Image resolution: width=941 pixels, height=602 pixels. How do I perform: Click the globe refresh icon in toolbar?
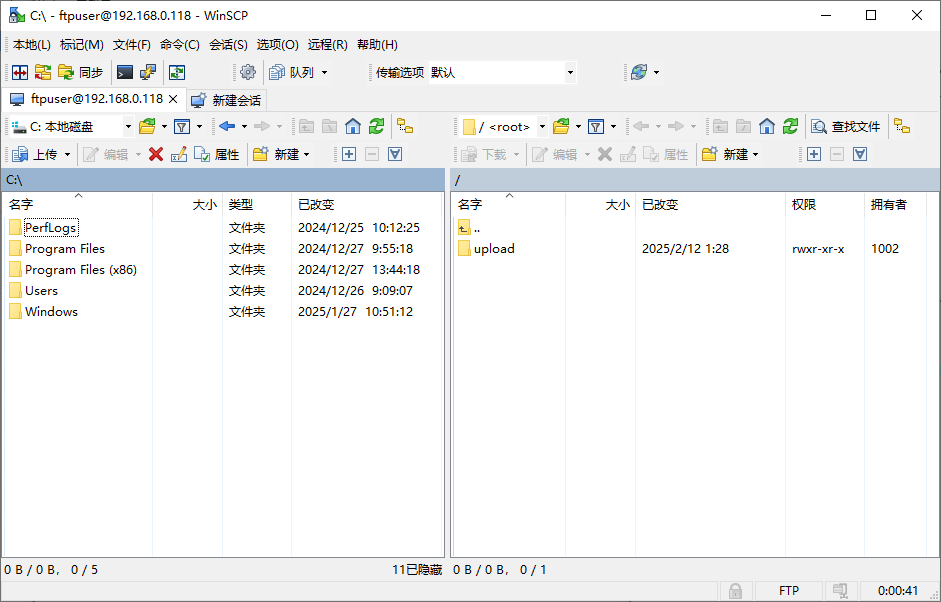point(639,73)
